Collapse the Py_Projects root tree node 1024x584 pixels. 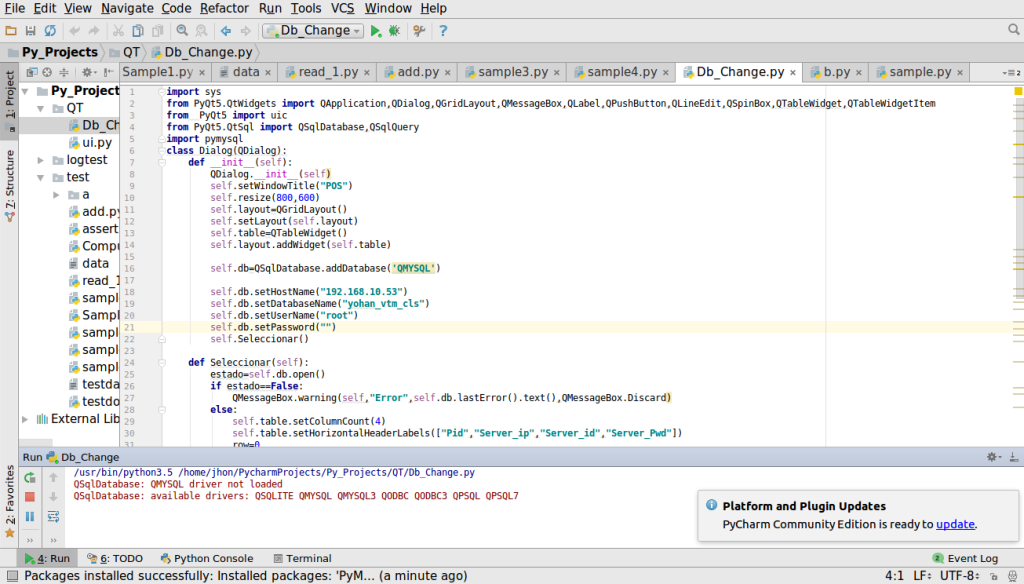pos(25,91)
